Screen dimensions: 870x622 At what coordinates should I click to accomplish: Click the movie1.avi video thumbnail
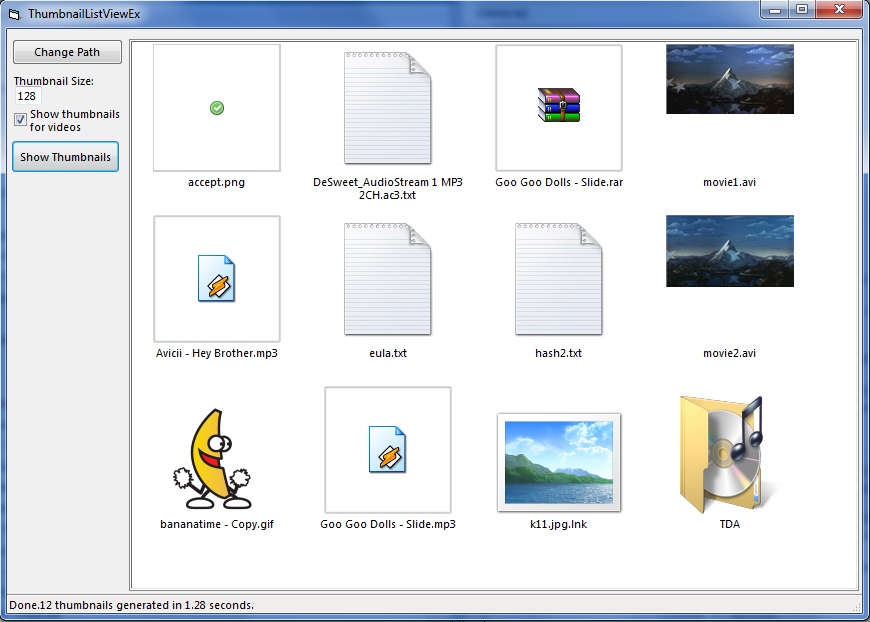pos(728,79)
